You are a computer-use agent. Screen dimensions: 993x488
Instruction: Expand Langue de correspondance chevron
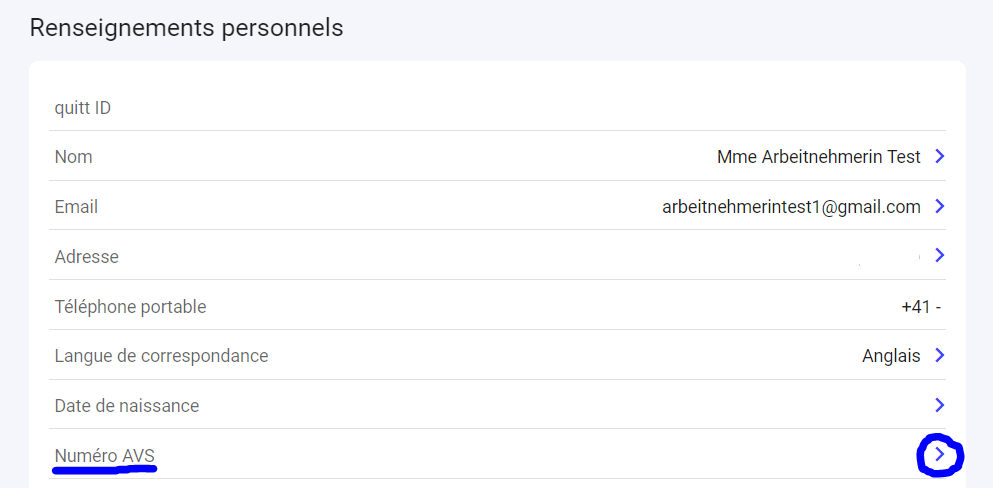[939, 355]
